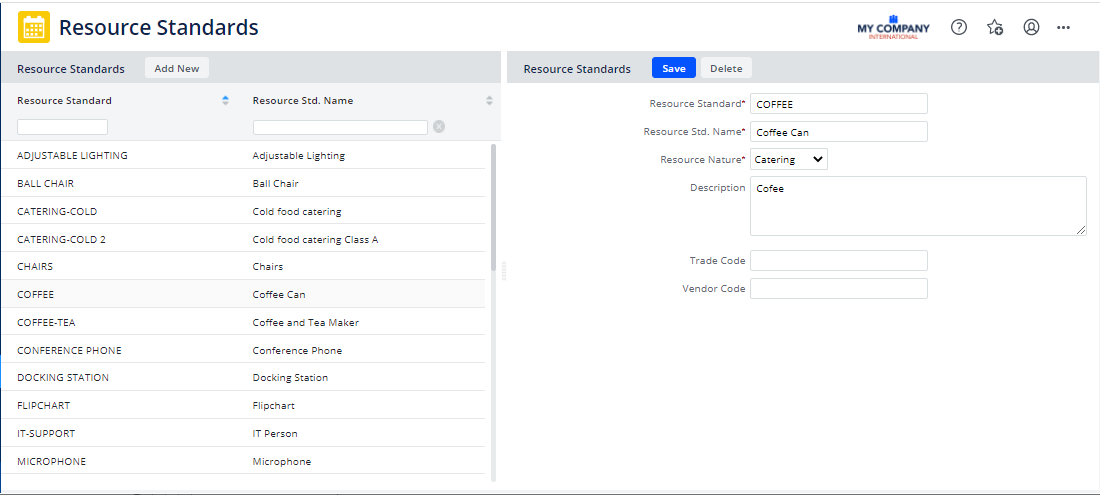
Task: Select the COFFEE-TEA row
Action: [x=243, y=323]
